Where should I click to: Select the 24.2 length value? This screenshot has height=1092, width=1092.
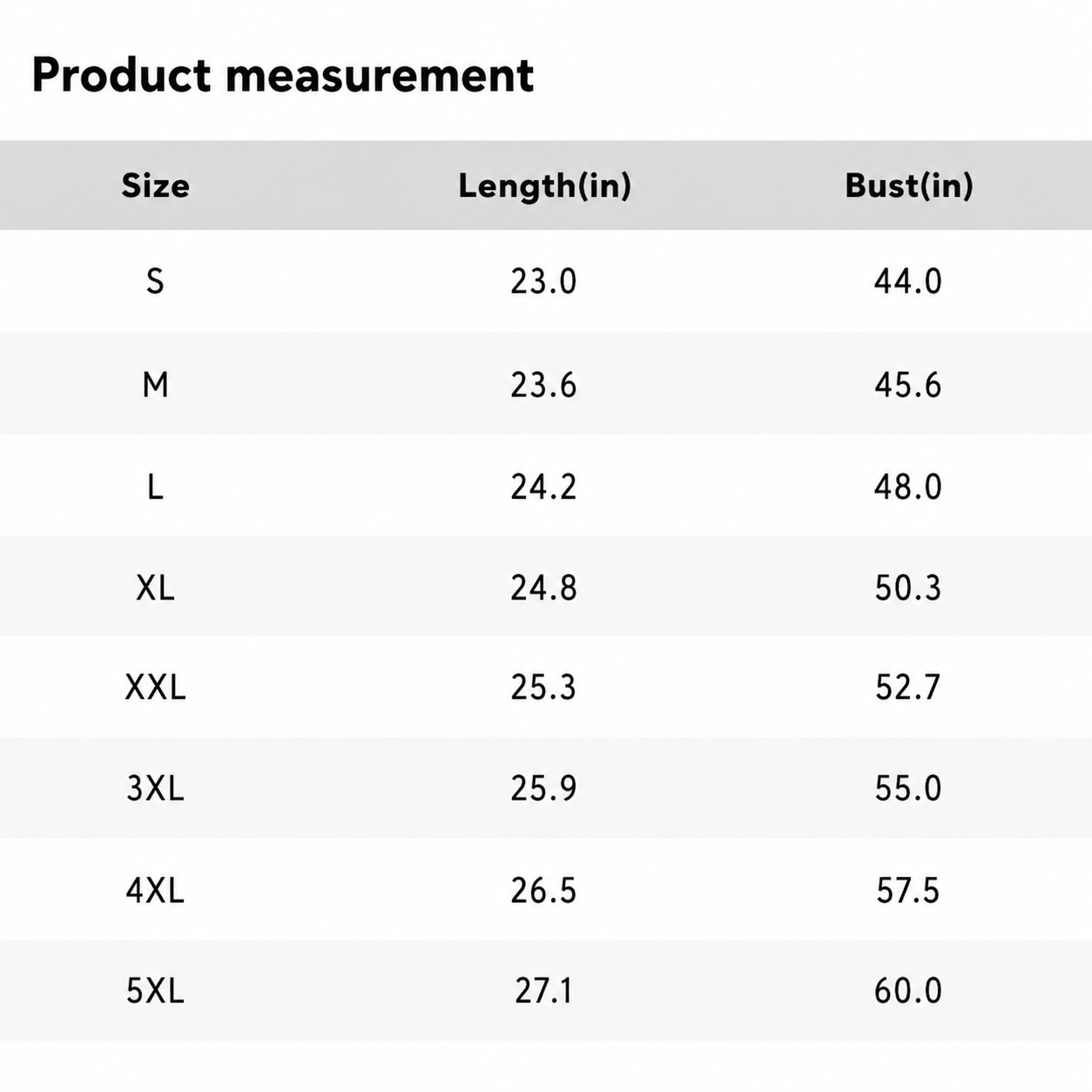(x=543, y=486)
